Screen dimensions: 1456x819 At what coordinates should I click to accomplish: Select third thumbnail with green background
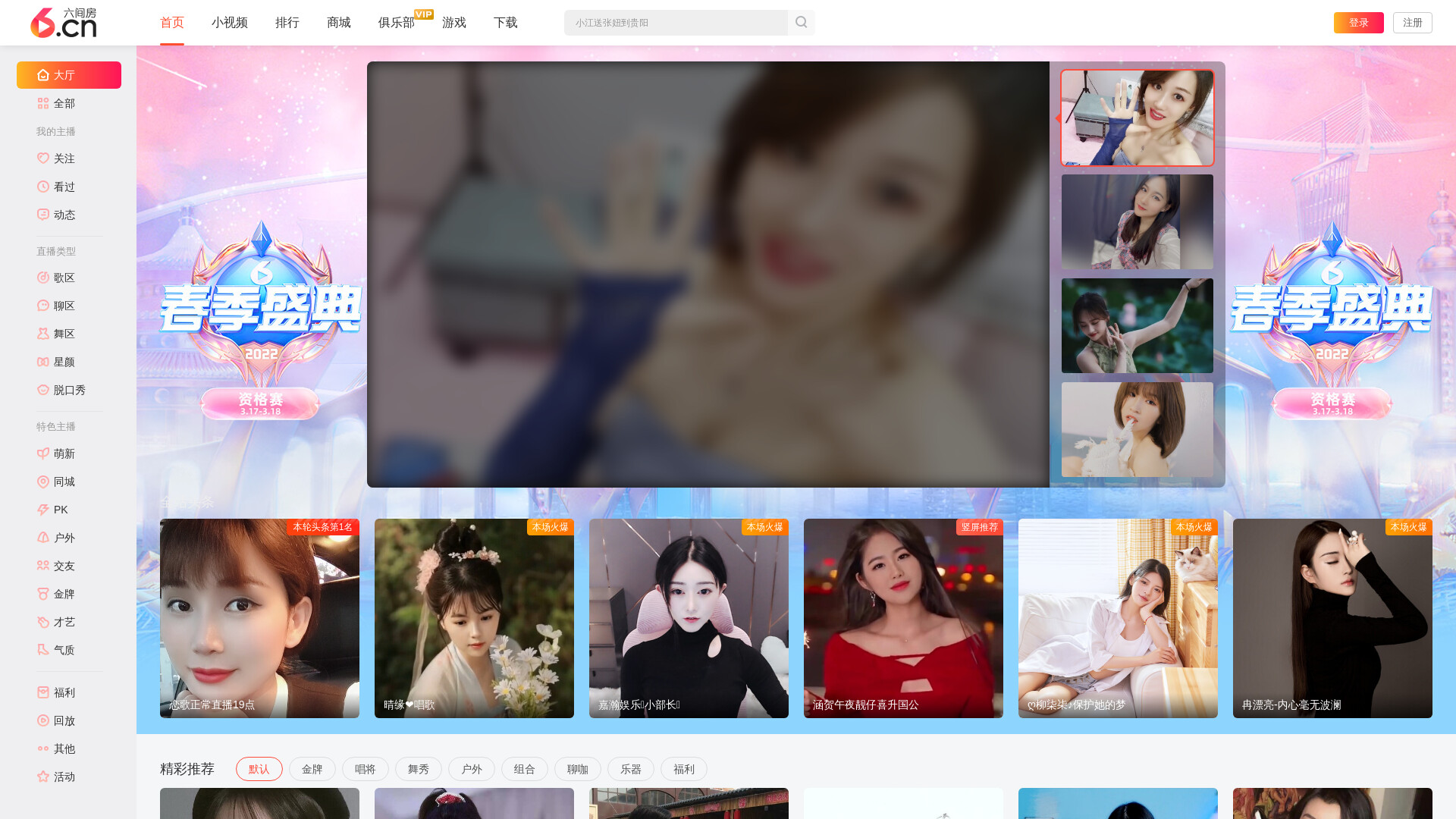click(1137, 325)
